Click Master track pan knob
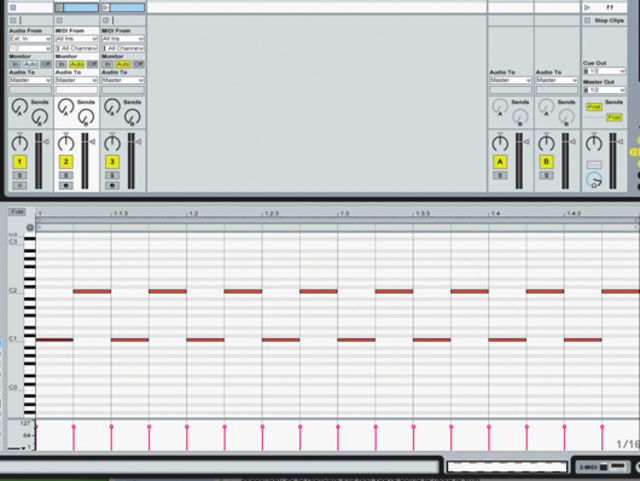This screenshot has width=640, height=481. pos(594,143)
